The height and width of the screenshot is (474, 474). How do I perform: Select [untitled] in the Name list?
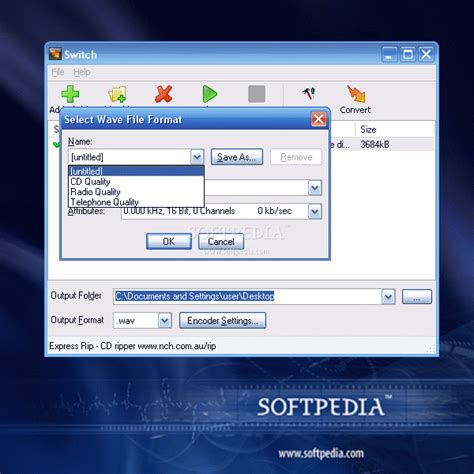tap(136, 171)
